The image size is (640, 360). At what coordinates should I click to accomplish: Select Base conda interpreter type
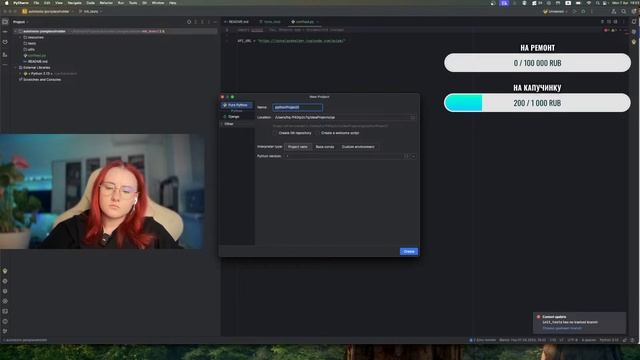325,147
